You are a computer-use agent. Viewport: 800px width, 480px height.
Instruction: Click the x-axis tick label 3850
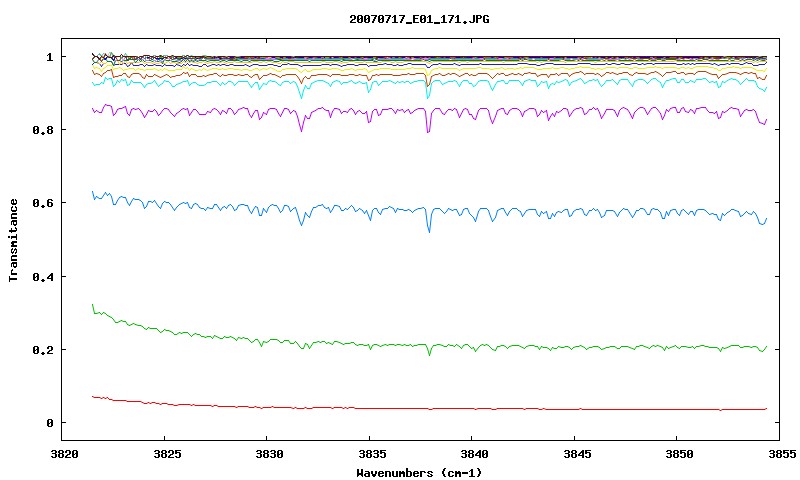[x=680, y=454]
